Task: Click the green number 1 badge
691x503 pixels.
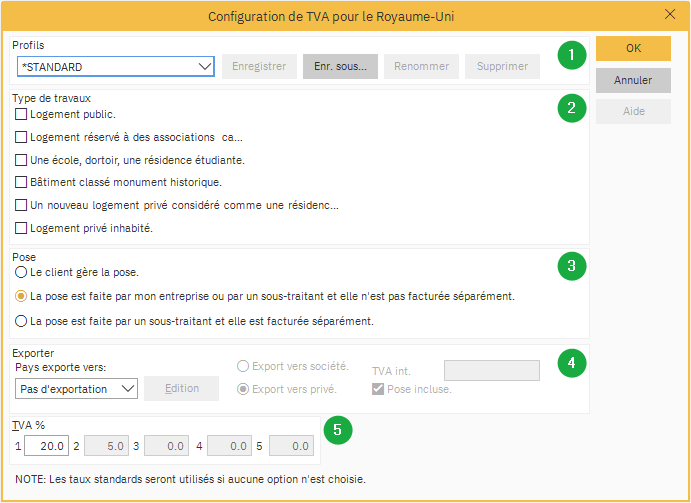Action: point(571,54)
